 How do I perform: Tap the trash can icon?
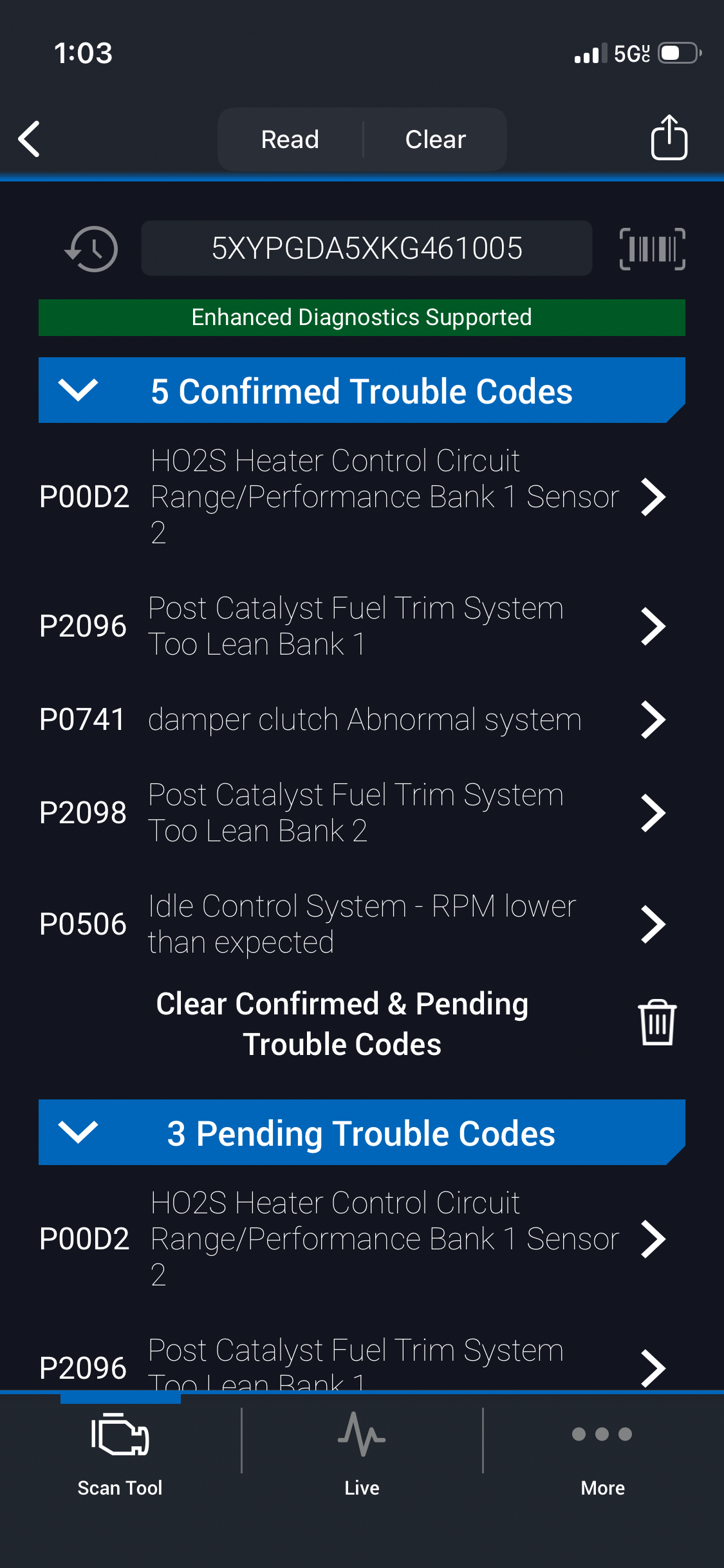[656, 1023]
